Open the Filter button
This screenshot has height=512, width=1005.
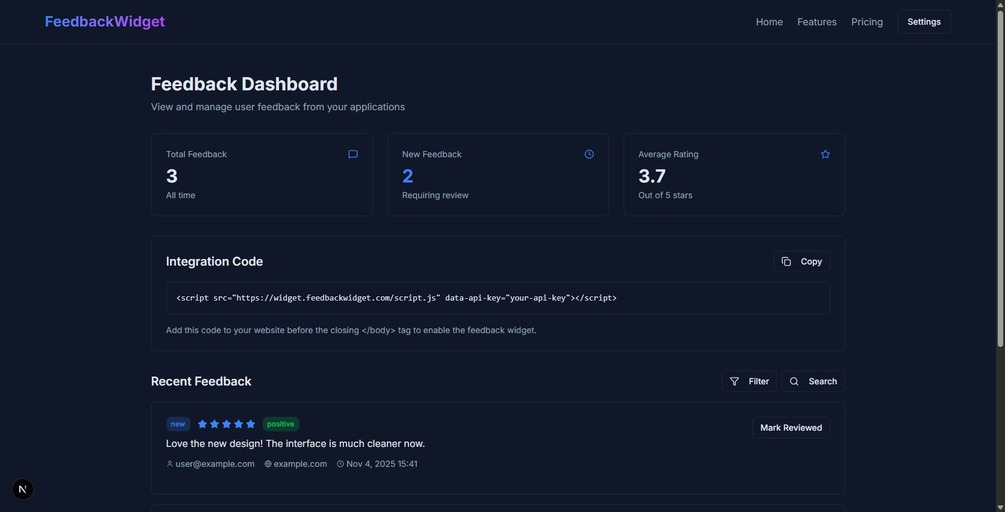tap(749, 381)
